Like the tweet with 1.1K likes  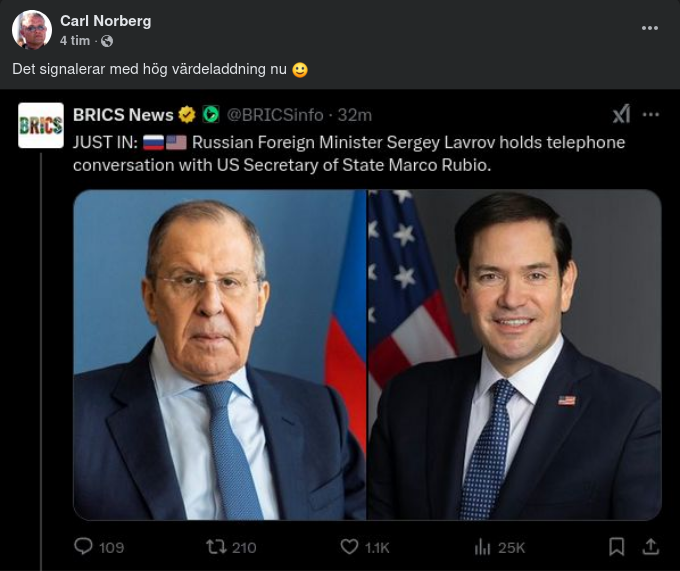point(349,547)
